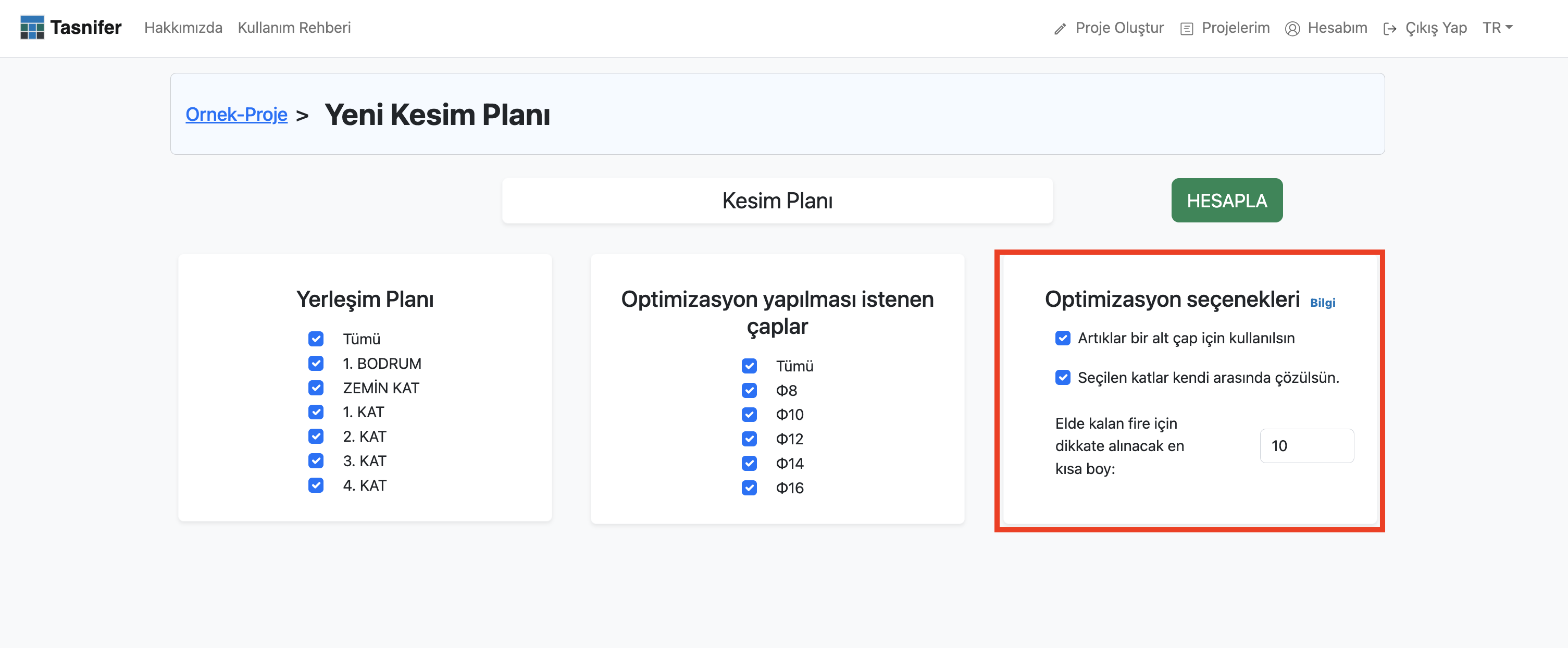1568x648 pixels.
Task: Toggle the Tümü checkbox under çaplar
Action: tap(749, 366)
